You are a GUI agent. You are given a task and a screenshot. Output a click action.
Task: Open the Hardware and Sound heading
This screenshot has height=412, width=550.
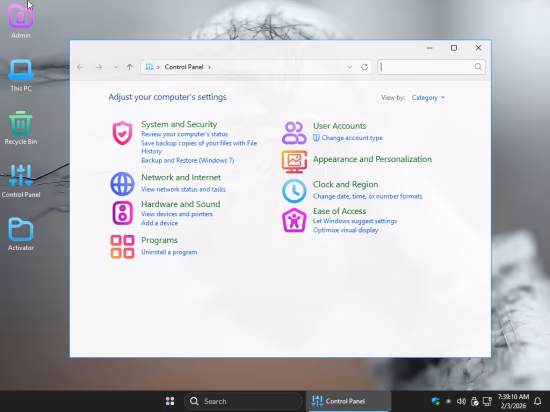[x=181, y=204]
